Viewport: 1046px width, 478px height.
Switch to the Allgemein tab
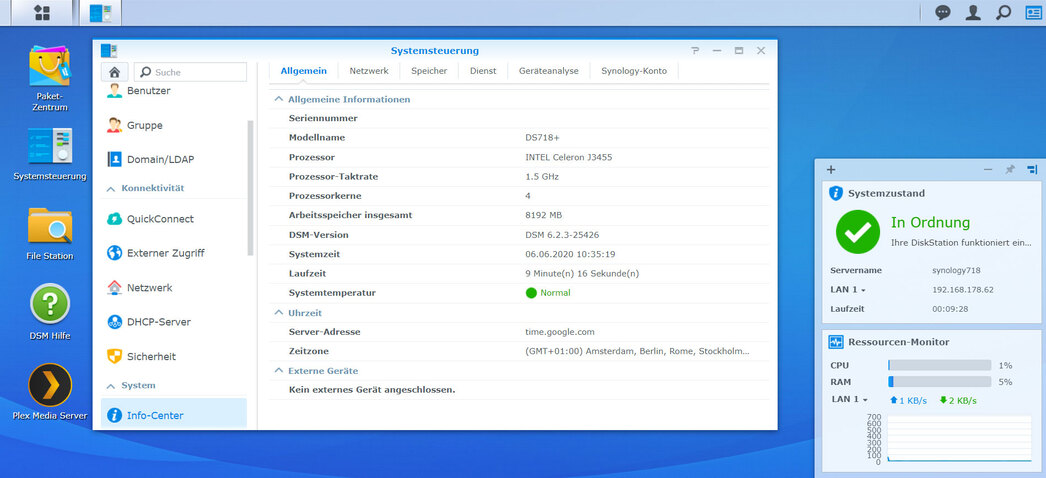[304, 71]
